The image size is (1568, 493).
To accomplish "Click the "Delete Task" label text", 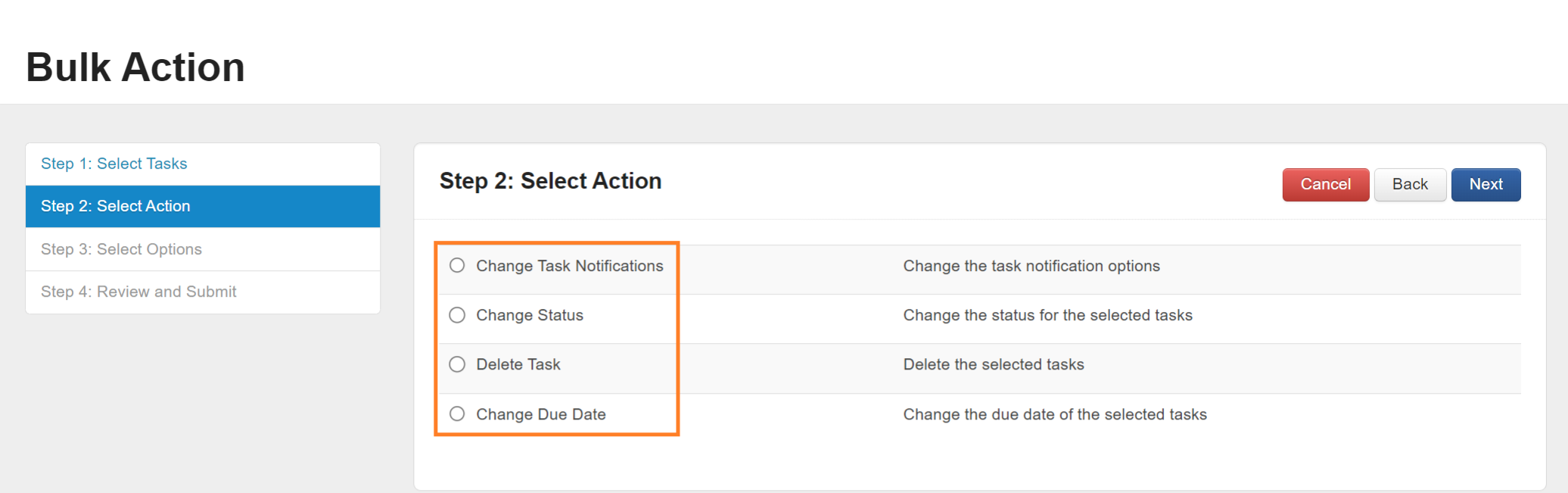I will [518, 364].
